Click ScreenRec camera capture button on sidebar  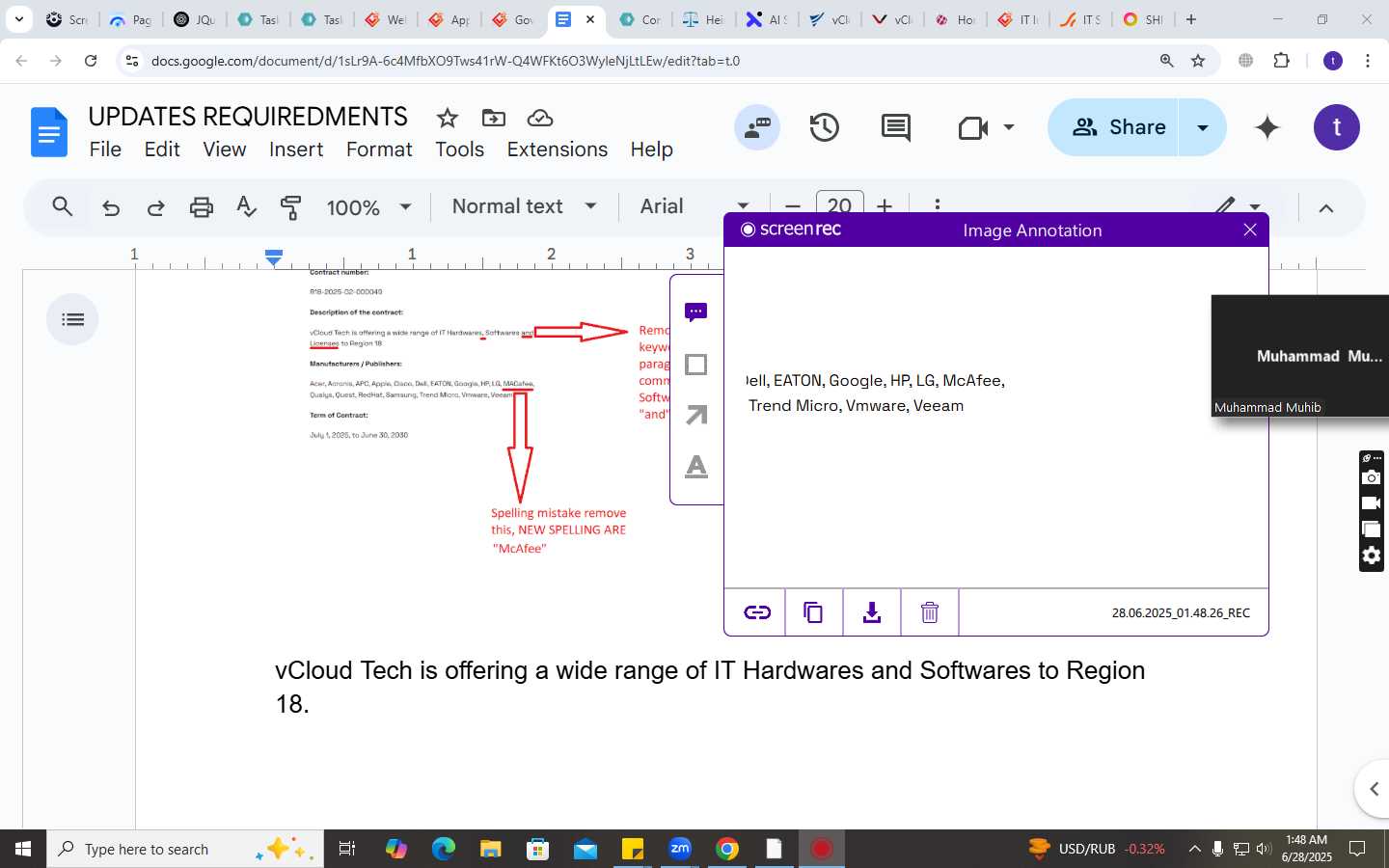pyautogui.click(x=1372, y=477)
